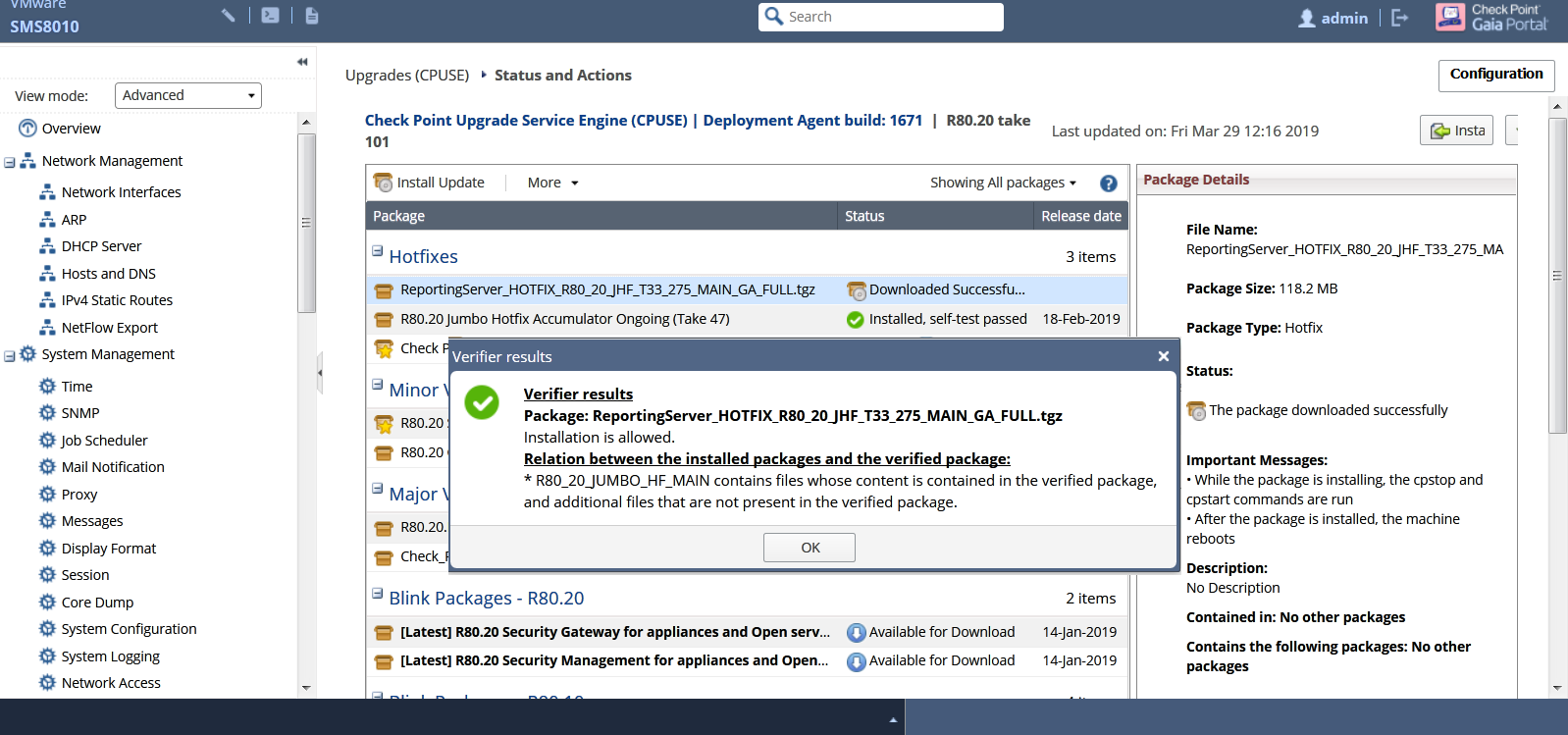This screenshot has width=1568, height=735.
Task: Open the blue help question mark icon
Action: (x=1109, y=184)
